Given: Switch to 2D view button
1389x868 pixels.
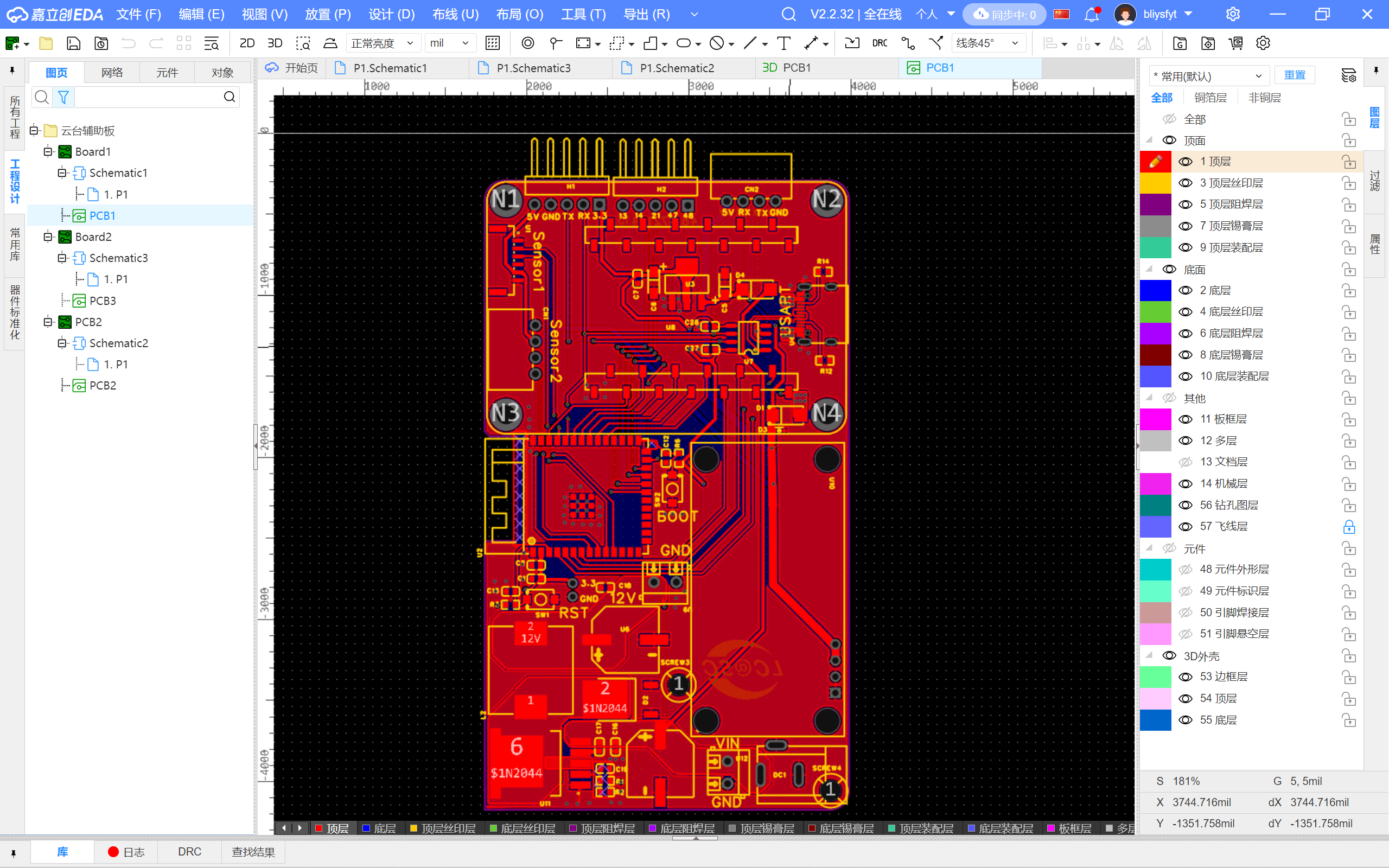Looking at the screenshot, I should [x=247, y=43].
